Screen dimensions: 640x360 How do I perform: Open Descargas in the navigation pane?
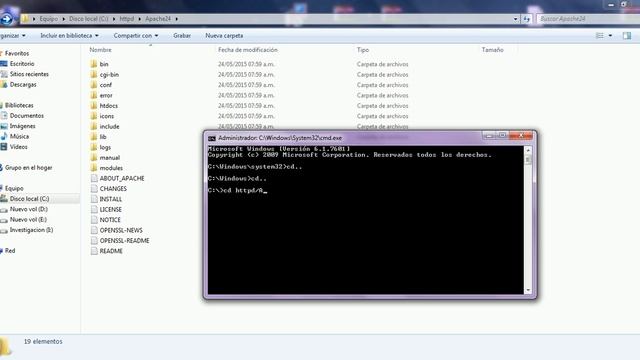point(23,84)
